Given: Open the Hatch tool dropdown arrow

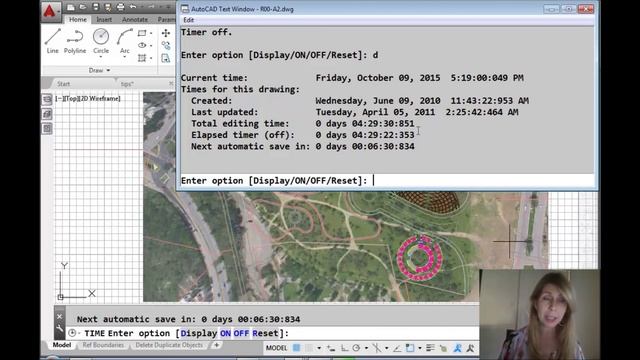Looking at the screenshot, I should (x=151, y=58).
